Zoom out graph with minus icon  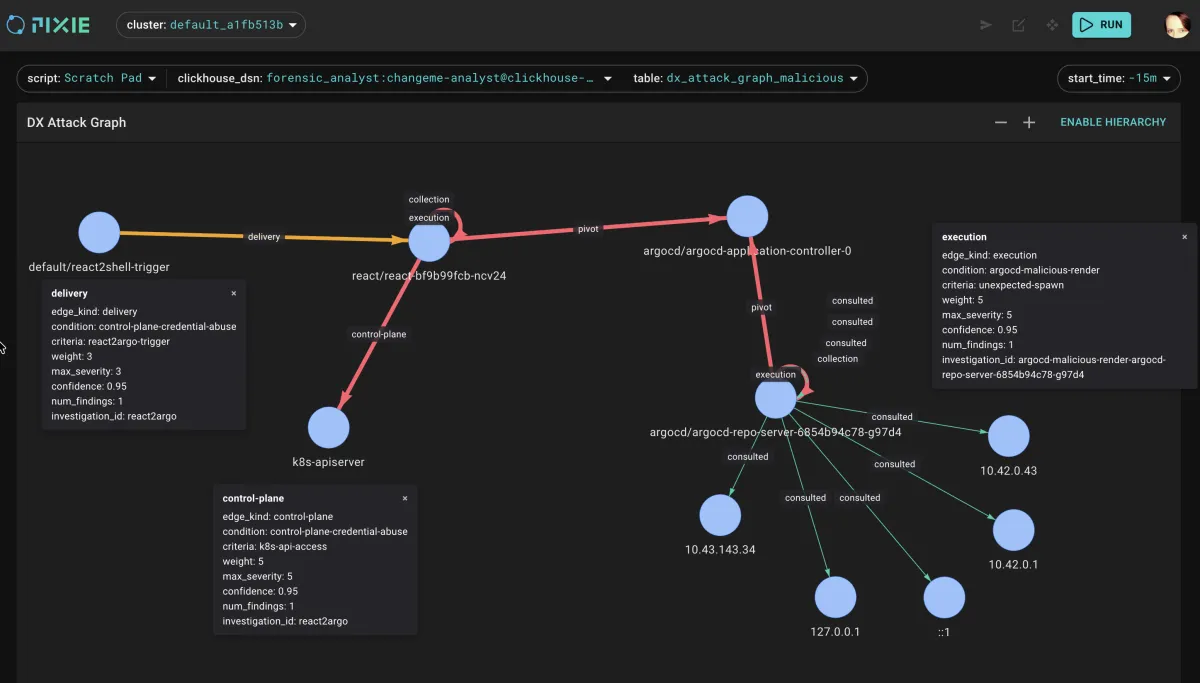(1000, 122)
